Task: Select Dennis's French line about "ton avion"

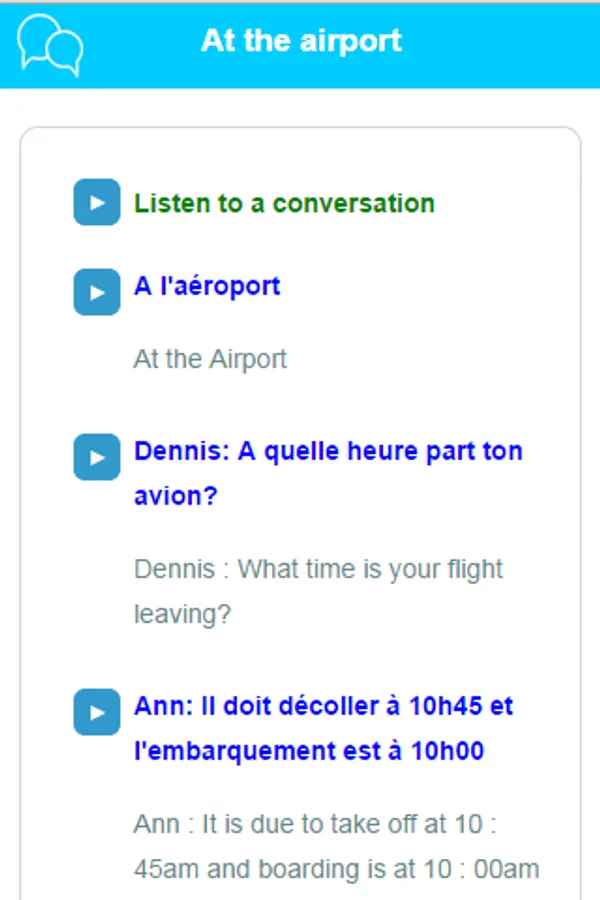Action: pos(328,451)
